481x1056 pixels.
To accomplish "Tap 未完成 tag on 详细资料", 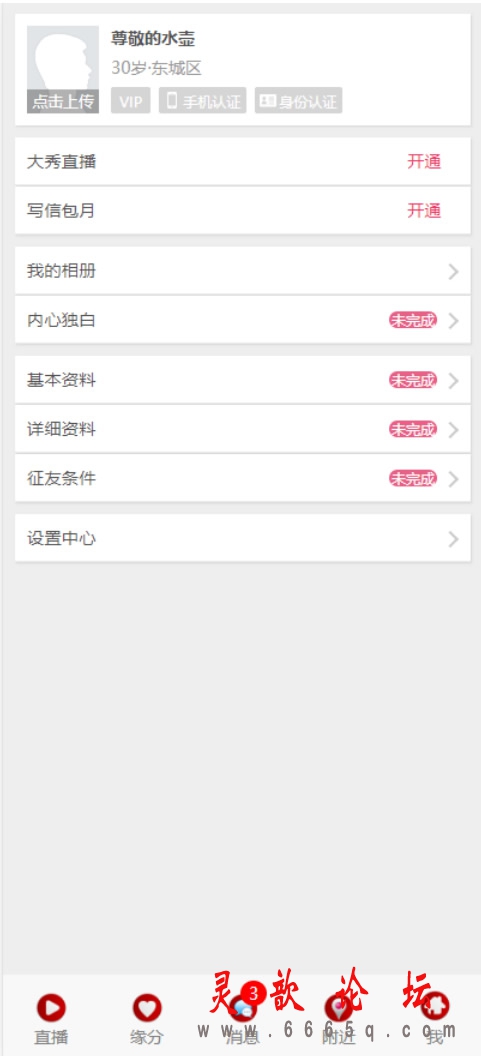I will (412, 429).
